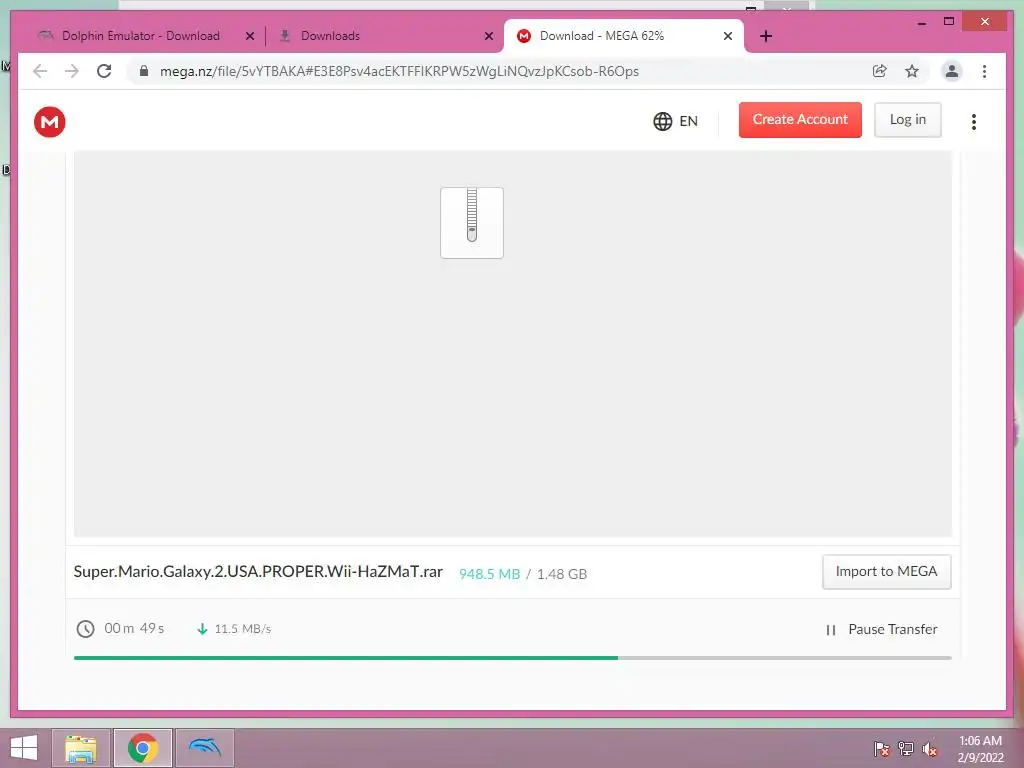View site security lock info
Image resolution: width=1024 pixels, height=768 pixels.
[x=144, y=71]
